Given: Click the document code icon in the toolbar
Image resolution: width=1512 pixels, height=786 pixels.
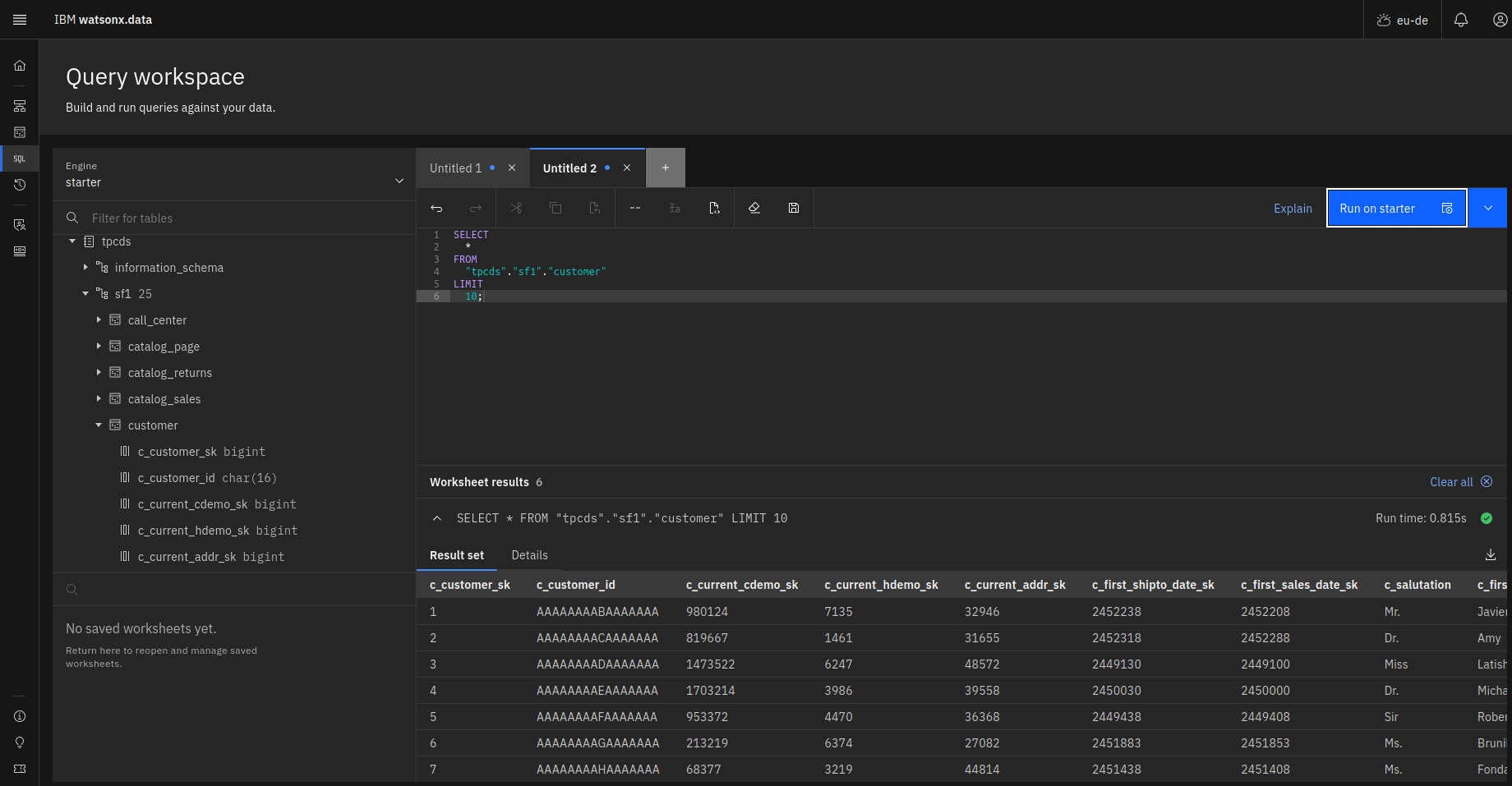Looking at the screenshot, I should 714,209.
